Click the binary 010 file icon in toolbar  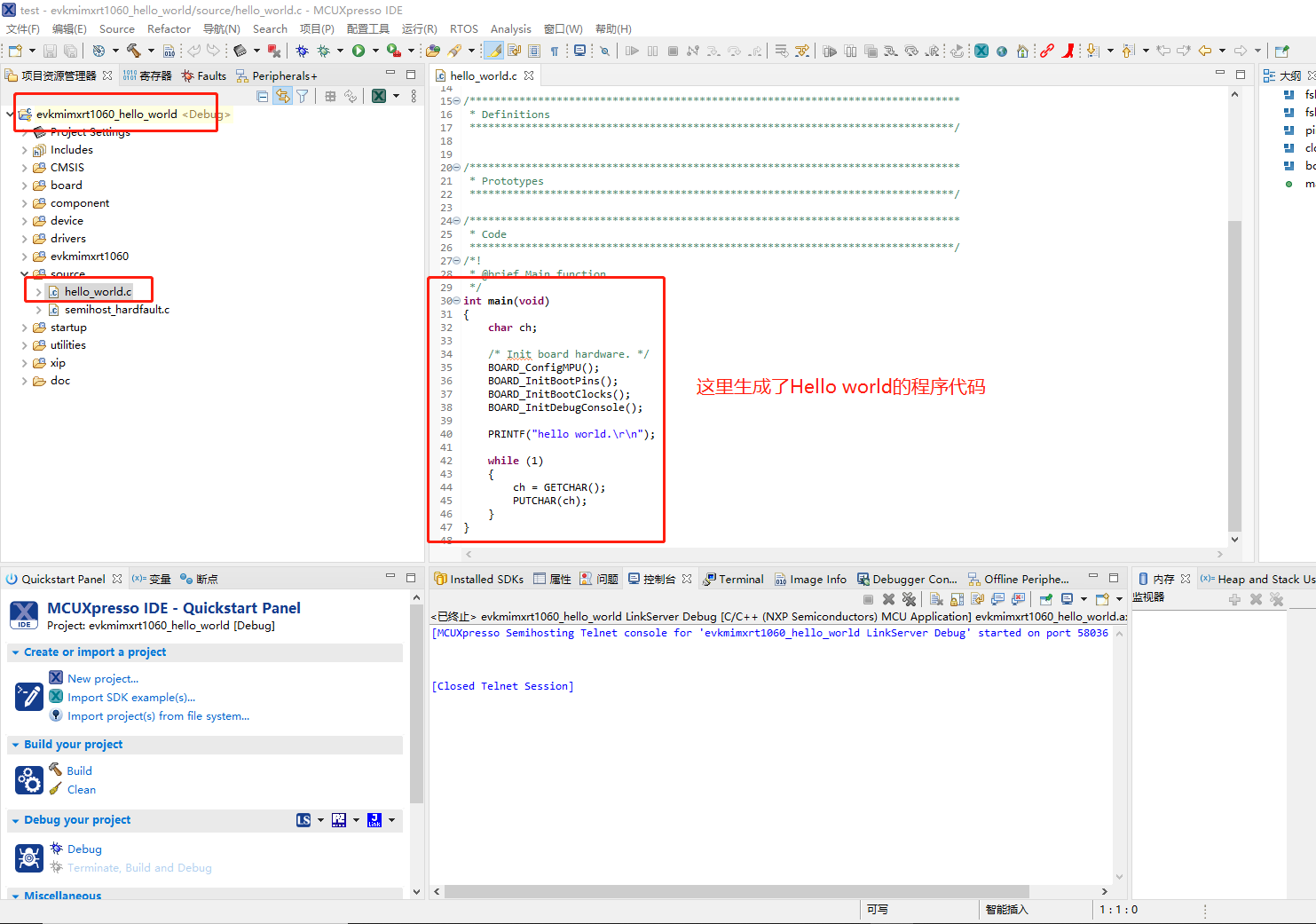coord(169,51)
